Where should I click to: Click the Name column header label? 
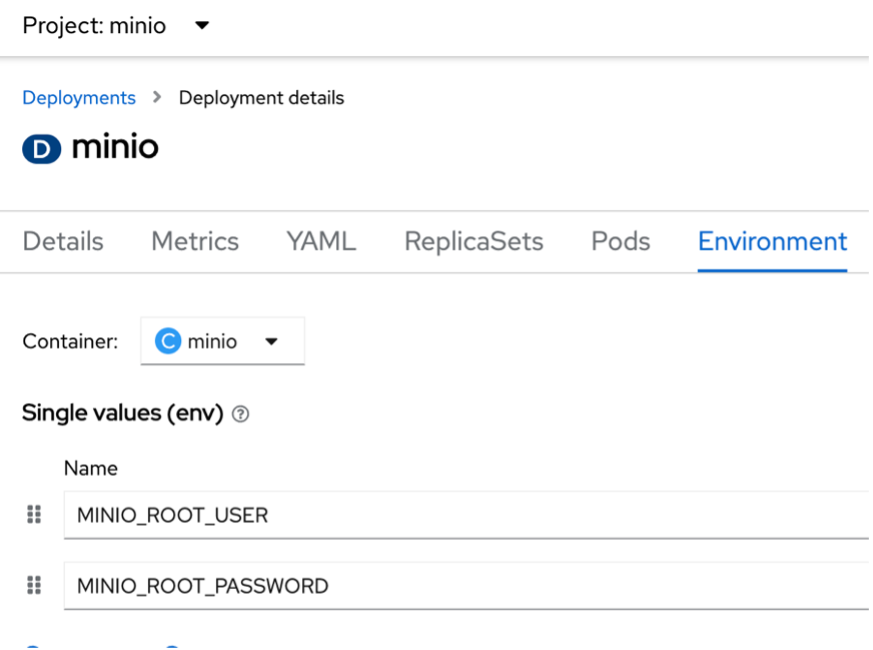[x=91, y=467]
